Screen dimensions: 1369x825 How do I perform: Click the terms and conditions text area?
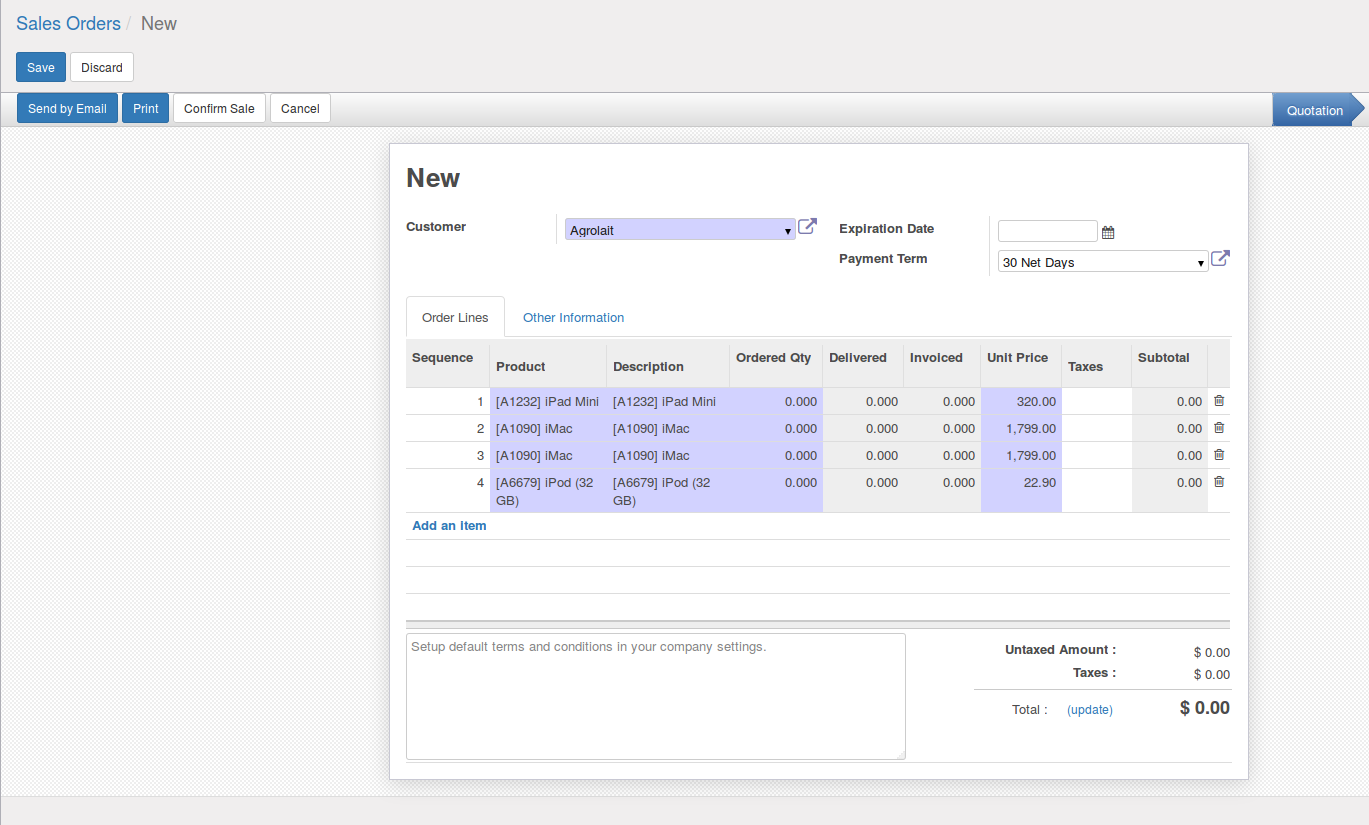tap(656, 696)
